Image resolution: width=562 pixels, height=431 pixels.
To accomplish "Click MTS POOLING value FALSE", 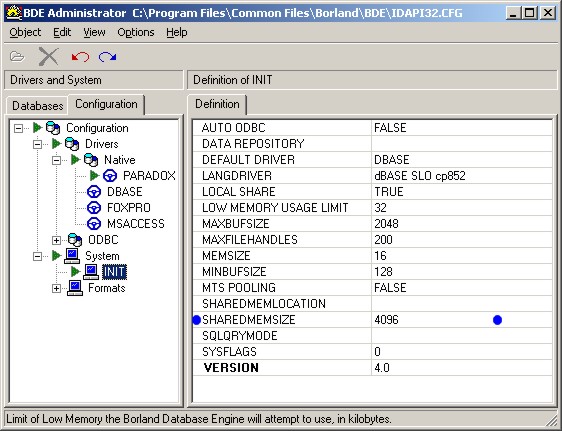I will point(390,288).
